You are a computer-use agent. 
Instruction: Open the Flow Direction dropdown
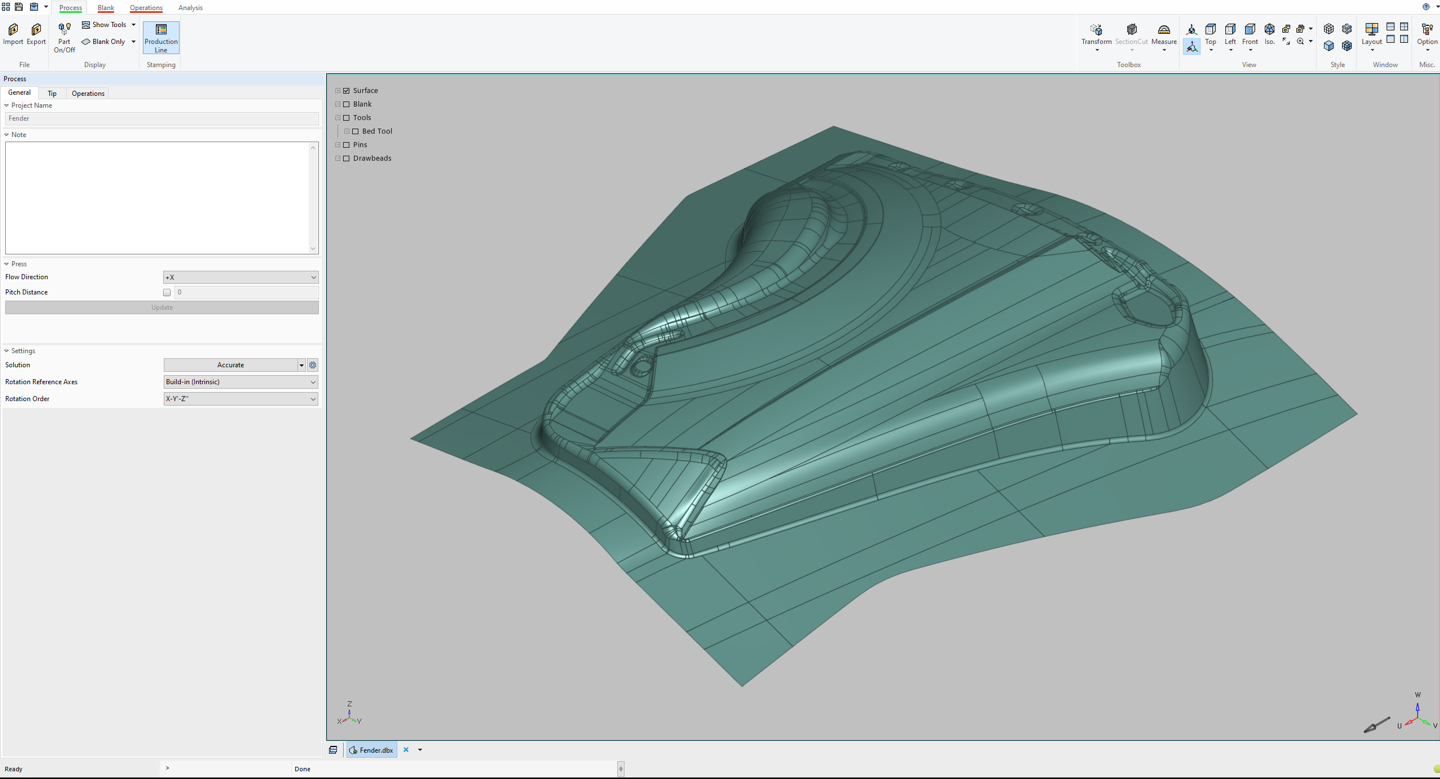tap(240, 277)
